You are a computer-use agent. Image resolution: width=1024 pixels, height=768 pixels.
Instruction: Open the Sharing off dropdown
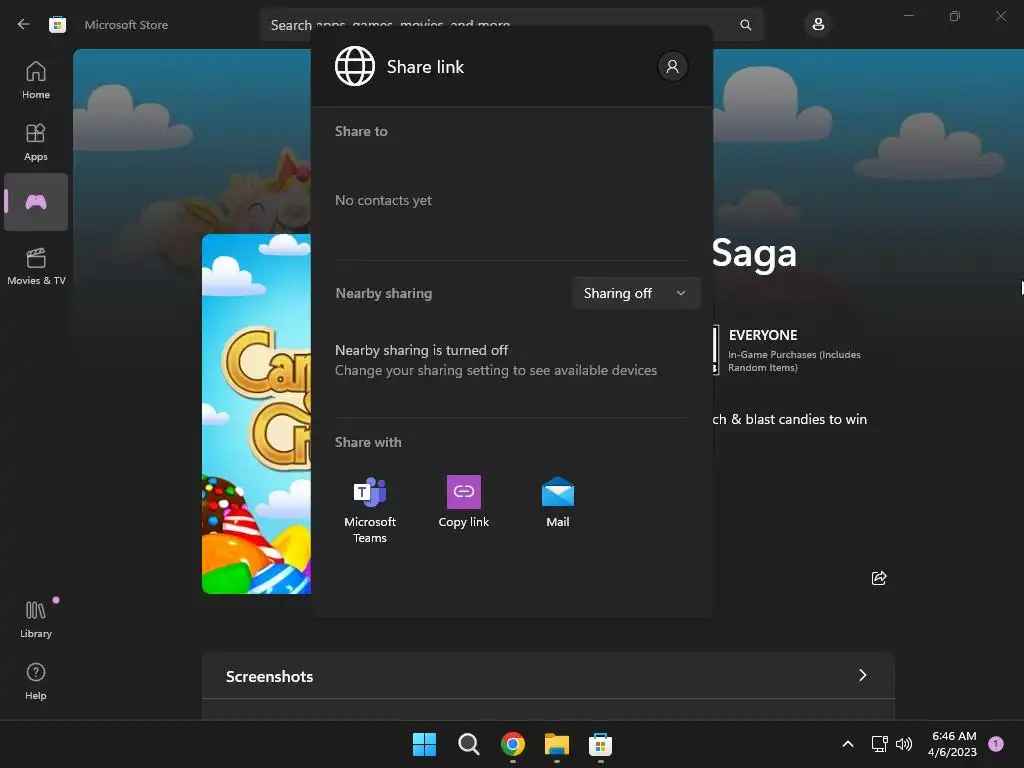(x=636, y=293)
